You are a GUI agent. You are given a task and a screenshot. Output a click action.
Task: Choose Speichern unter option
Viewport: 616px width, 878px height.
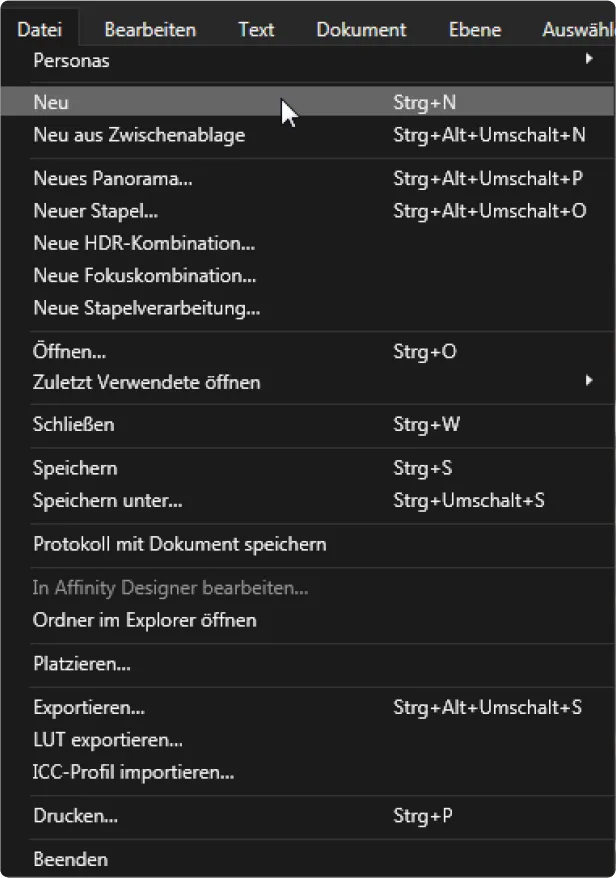point(108,501)
